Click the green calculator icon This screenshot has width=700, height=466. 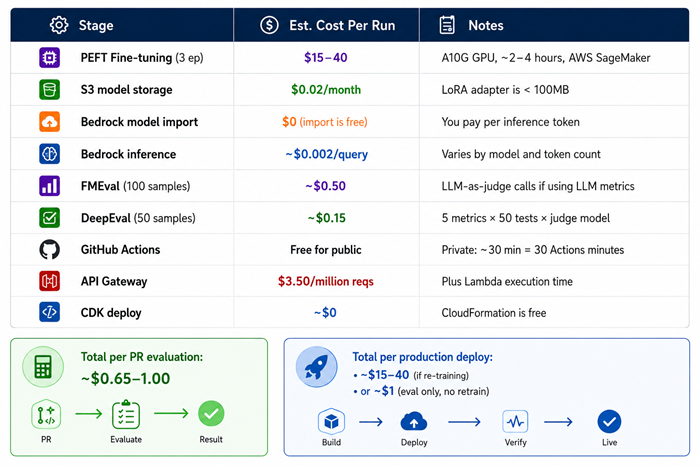point(43,366)
